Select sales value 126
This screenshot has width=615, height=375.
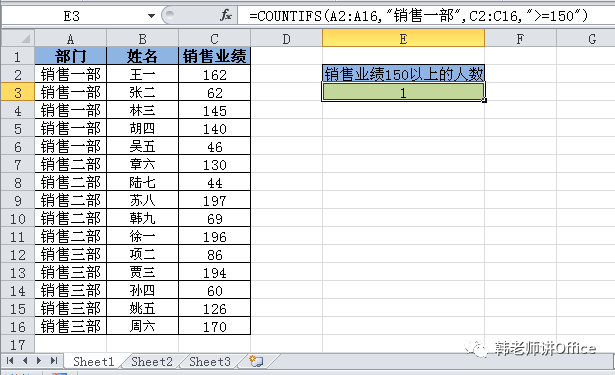pyautogui.click(x=214, y=308)
